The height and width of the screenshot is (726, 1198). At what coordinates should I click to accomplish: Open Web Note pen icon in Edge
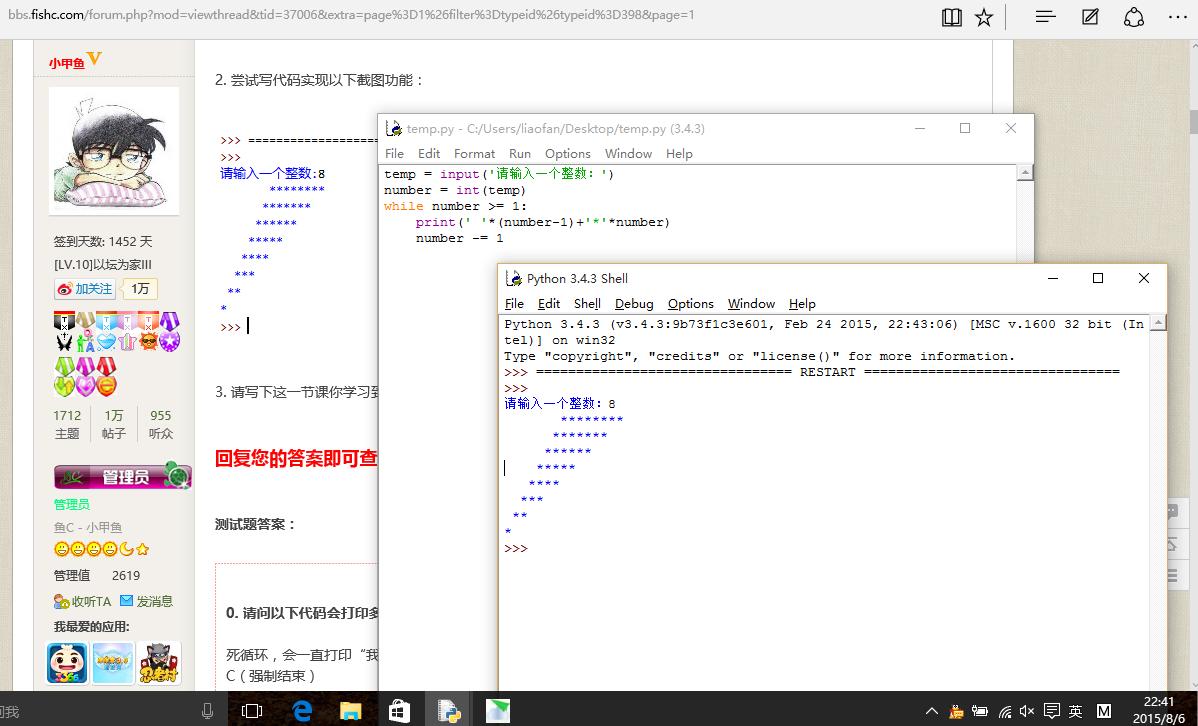coord(1089,17)
